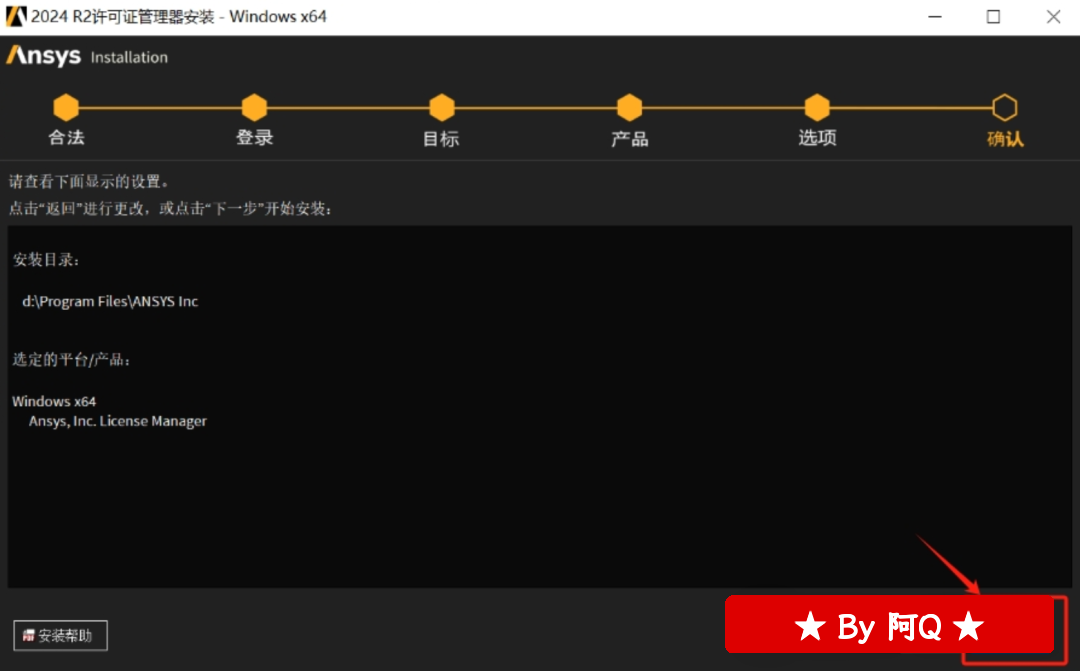Open the 安装帮助 help button
The image size is (1080, 671).
click(60, 635)
